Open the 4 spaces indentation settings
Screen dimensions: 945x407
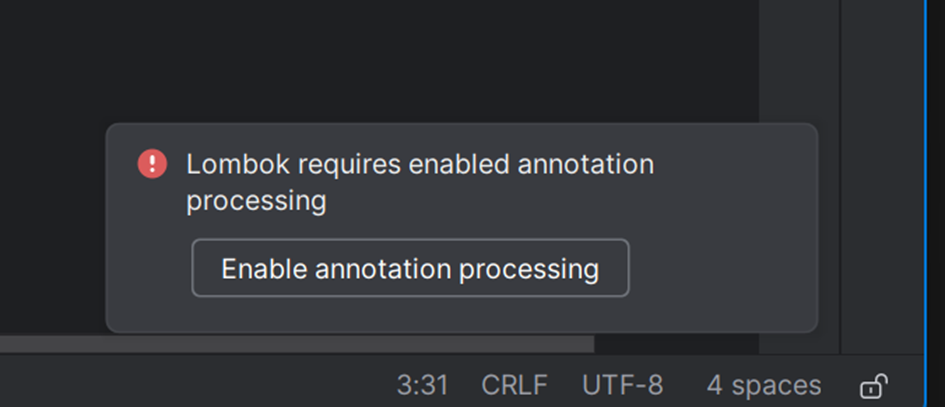point(764,385)
